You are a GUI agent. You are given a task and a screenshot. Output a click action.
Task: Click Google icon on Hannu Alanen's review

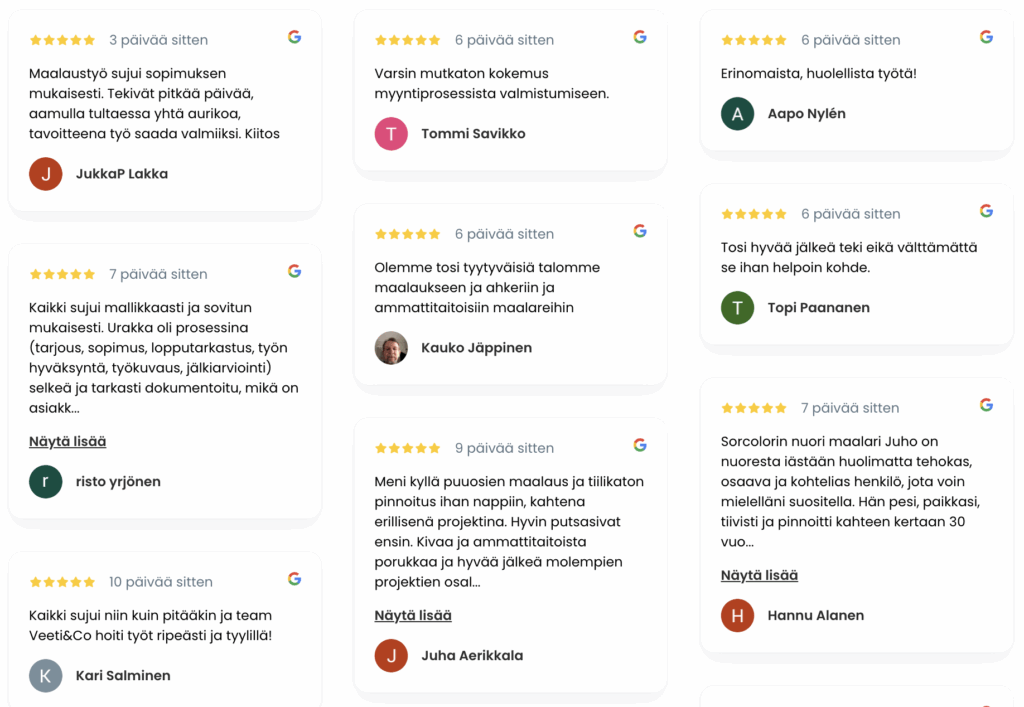click(986, 405)
